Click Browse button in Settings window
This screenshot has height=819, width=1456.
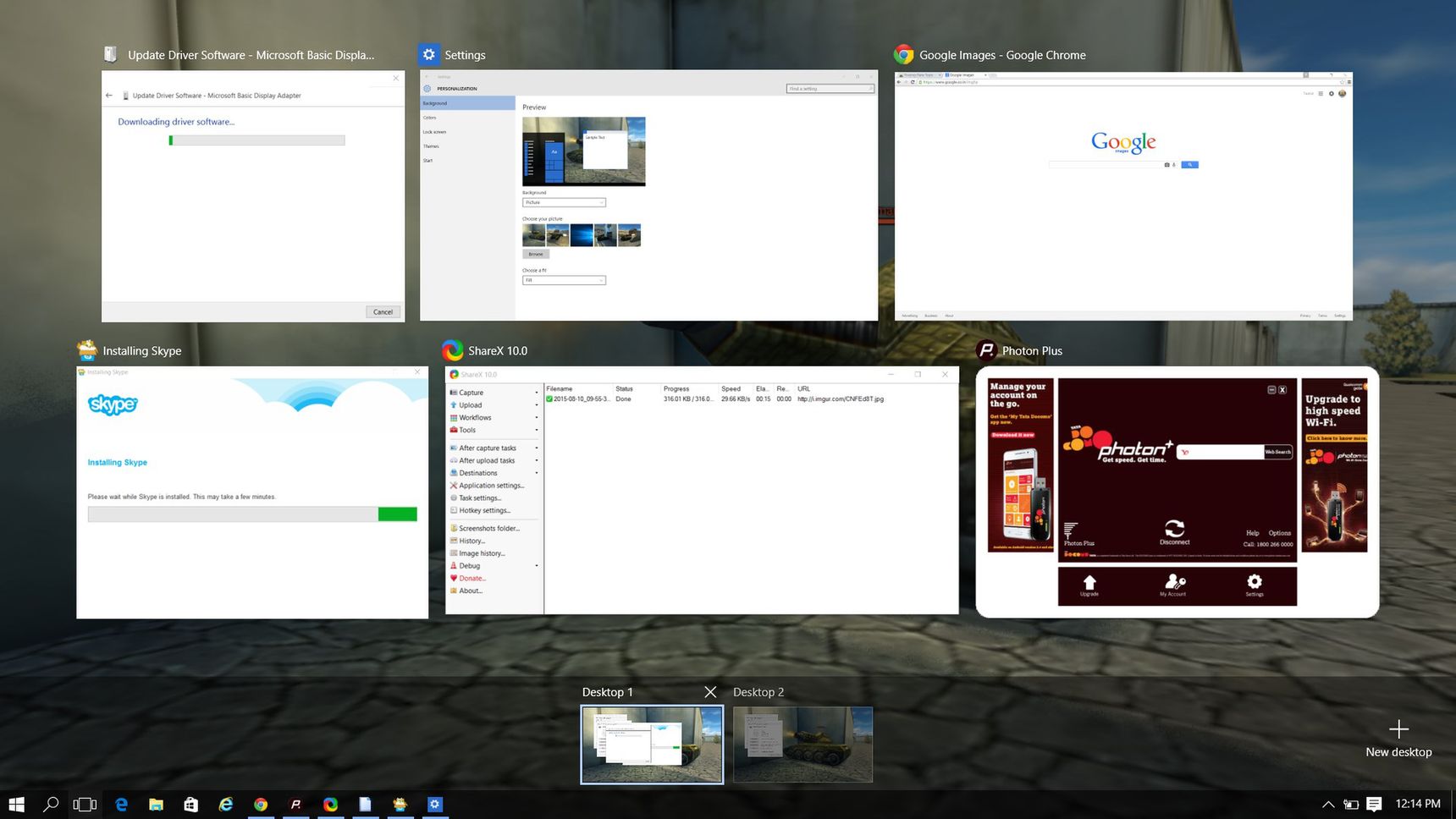(536, 254)
